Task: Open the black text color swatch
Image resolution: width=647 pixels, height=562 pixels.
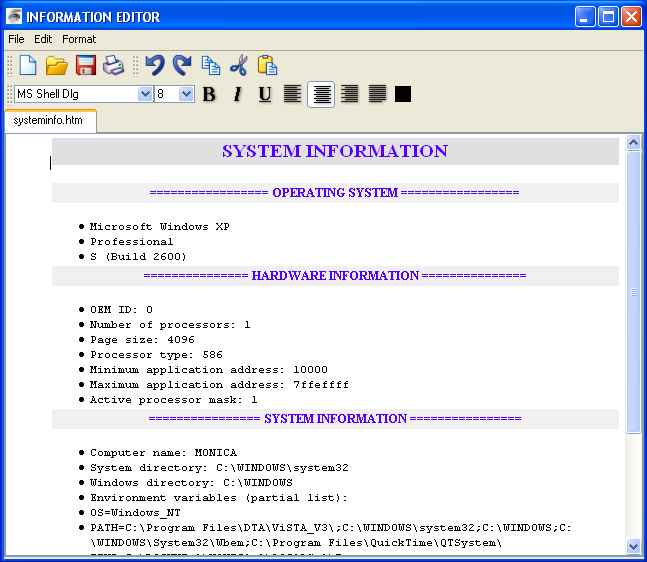Action: (403, 94)
